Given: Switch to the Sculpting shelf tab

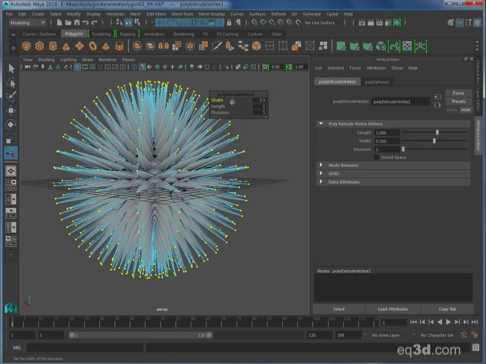Looking at the screenshot, I should tap(101, 34).
